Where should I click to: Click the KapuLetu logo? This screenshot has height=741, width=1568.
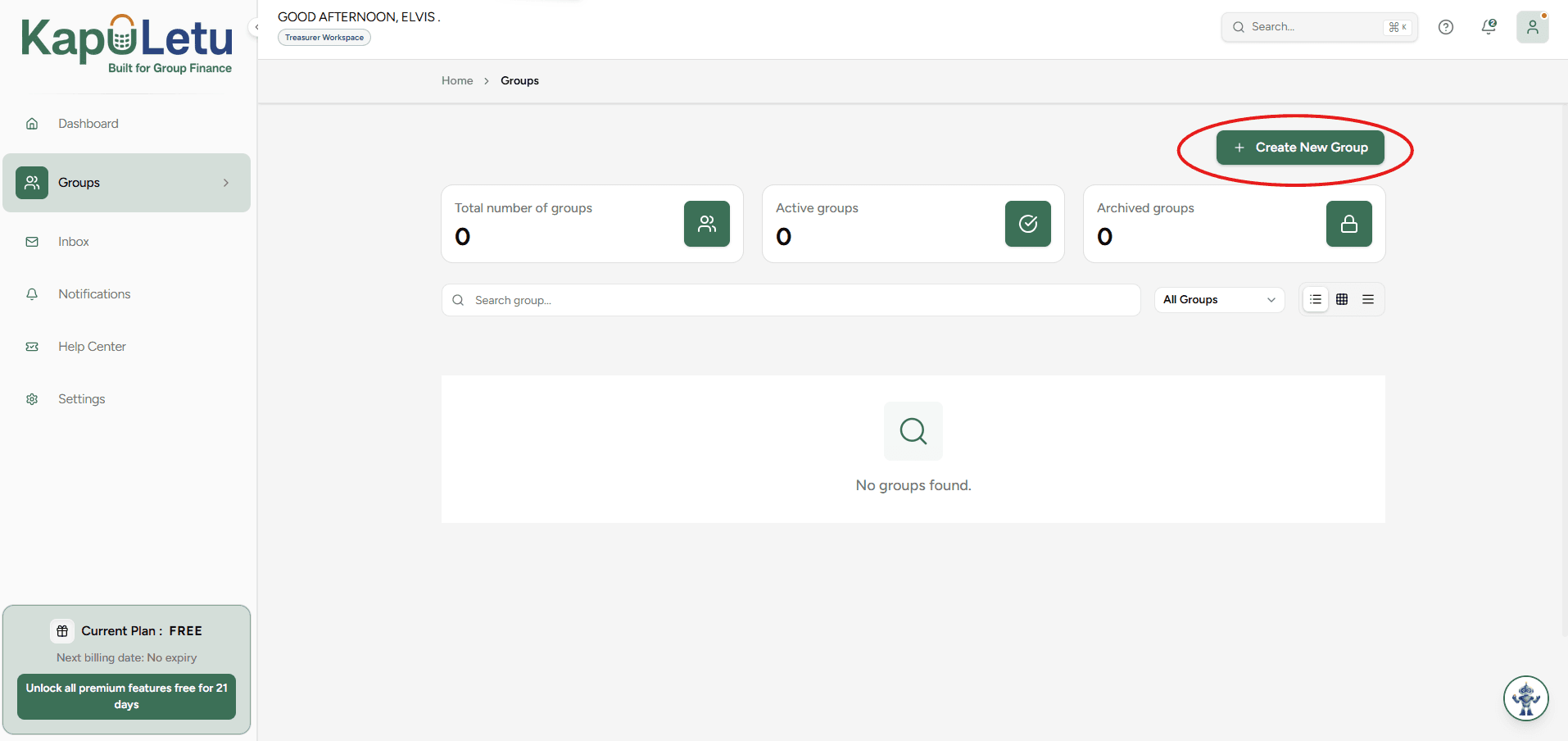(127, 44)
